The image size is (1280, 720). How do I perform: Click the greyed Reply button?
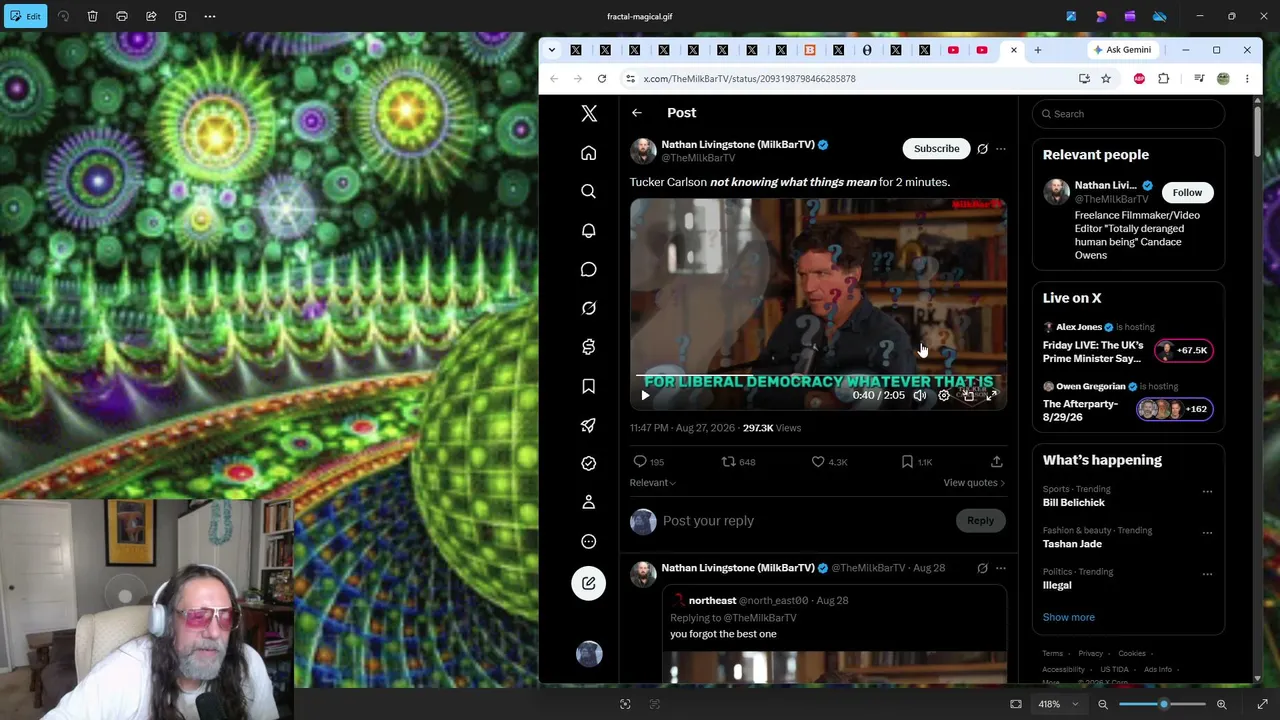click(x=980, y=521)
